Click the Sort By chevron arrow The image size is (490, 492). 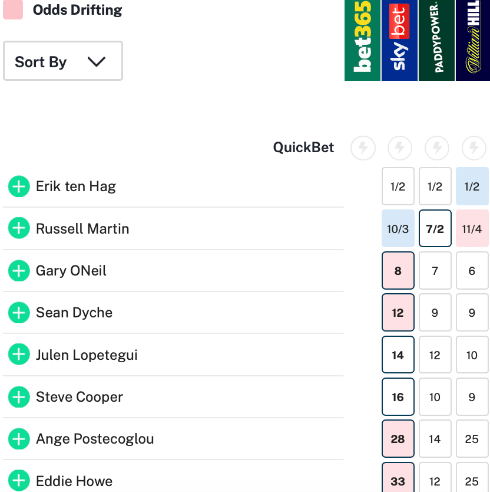pos(96,62)
